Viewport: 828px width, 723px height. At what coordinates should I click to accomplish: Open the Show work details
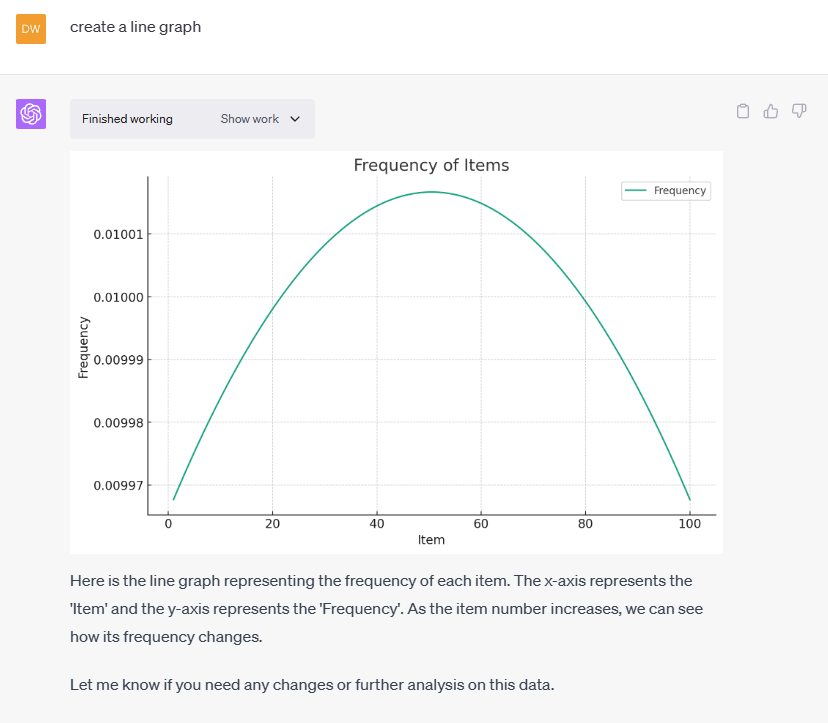[x=250, y=119]
